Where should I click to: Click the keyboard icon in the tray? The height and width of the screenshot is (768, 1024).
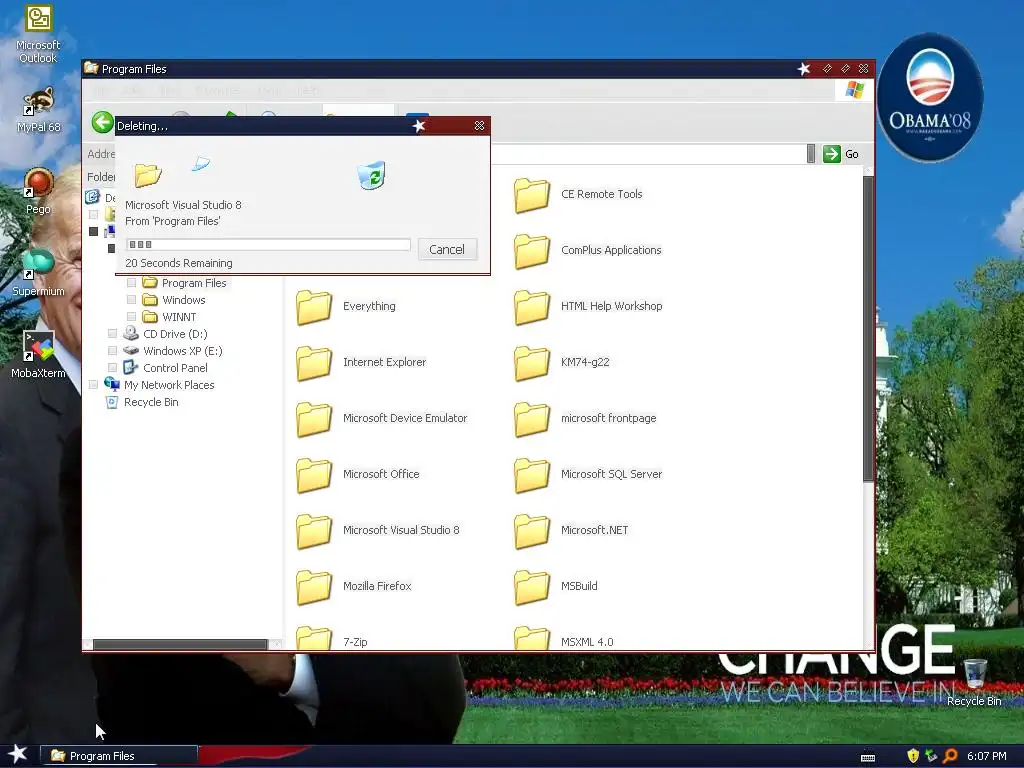[868, 758]
